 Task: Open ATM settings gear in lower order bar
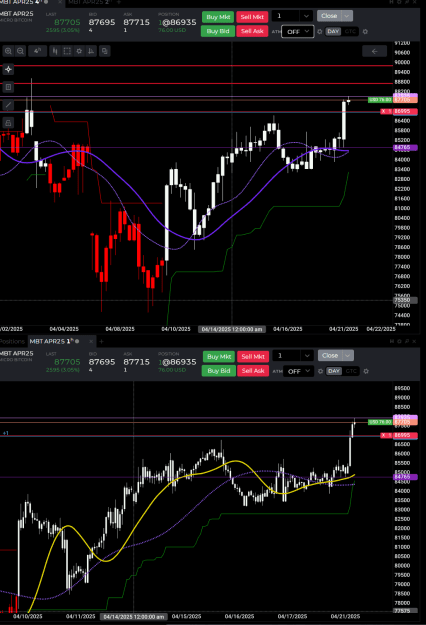(x=320, y=371)
